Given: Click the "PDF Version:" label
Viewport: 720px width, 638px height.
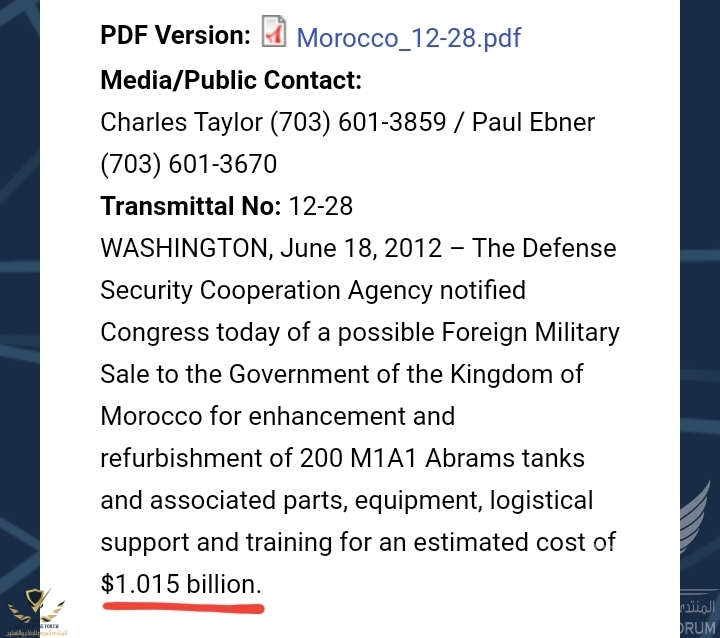Looking at the screenshot, I should [175, 36].
